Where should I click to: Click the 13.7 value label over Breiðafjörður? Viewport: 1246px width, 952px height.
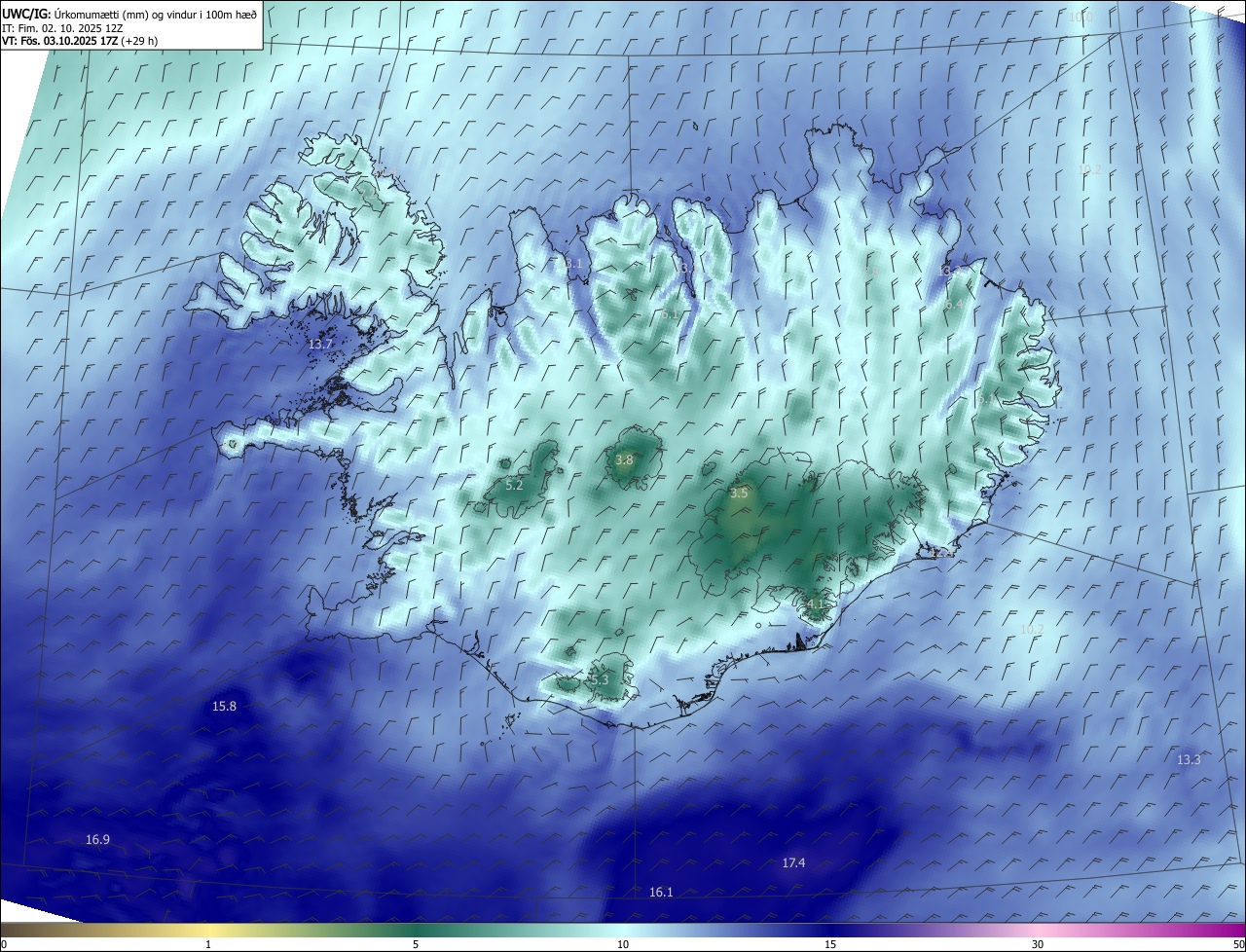320,345
